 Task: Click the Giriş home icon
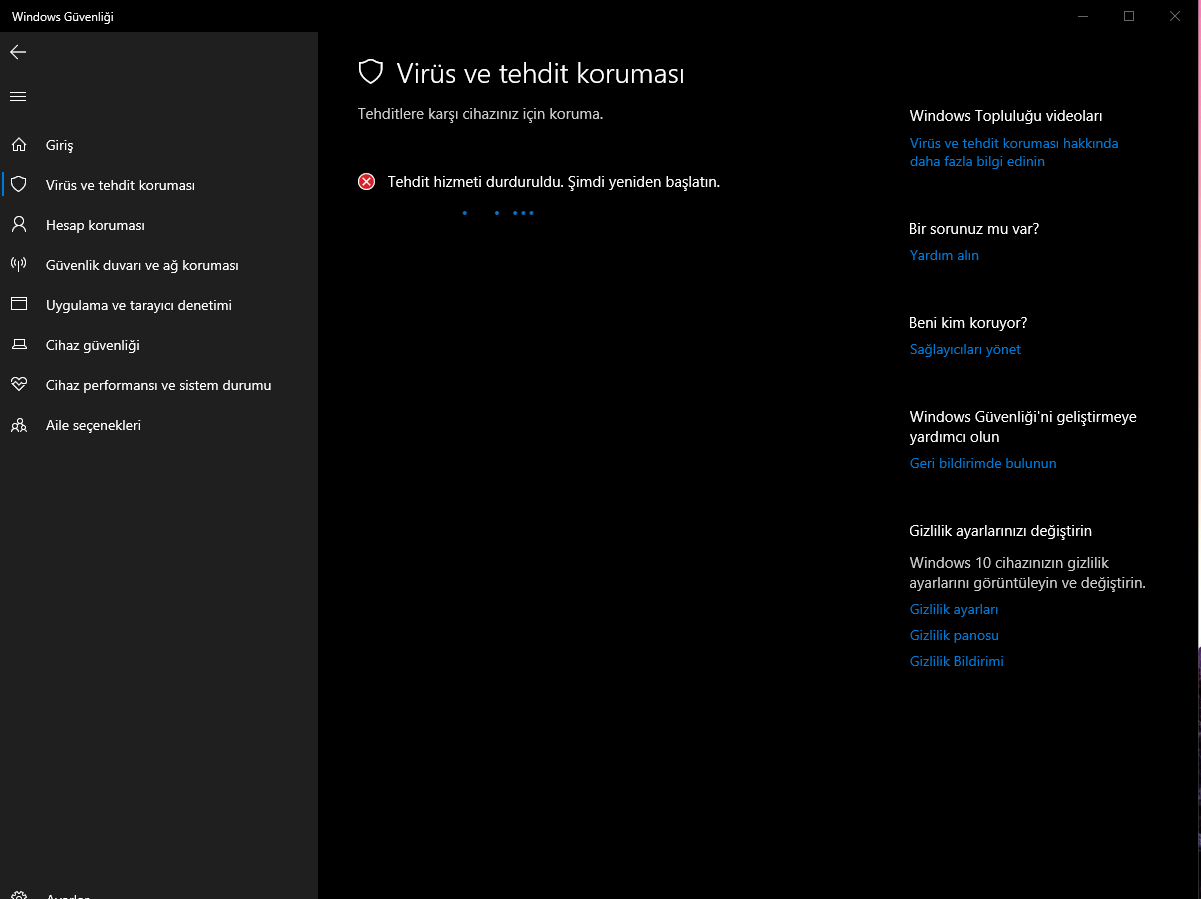(18, 145)
